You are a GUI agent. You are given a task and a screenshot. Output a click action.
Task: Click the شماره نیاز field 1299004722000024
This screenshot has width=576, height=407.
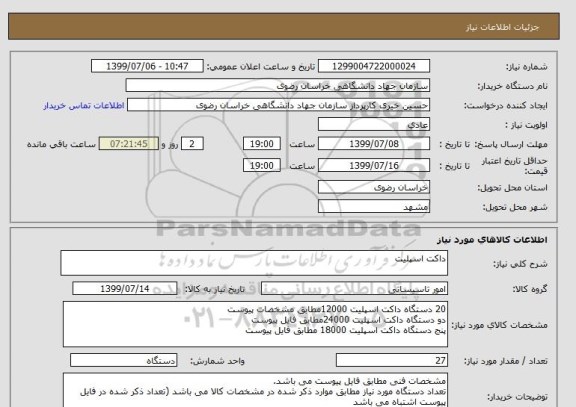pyautogui.click(x=374, y=66)
